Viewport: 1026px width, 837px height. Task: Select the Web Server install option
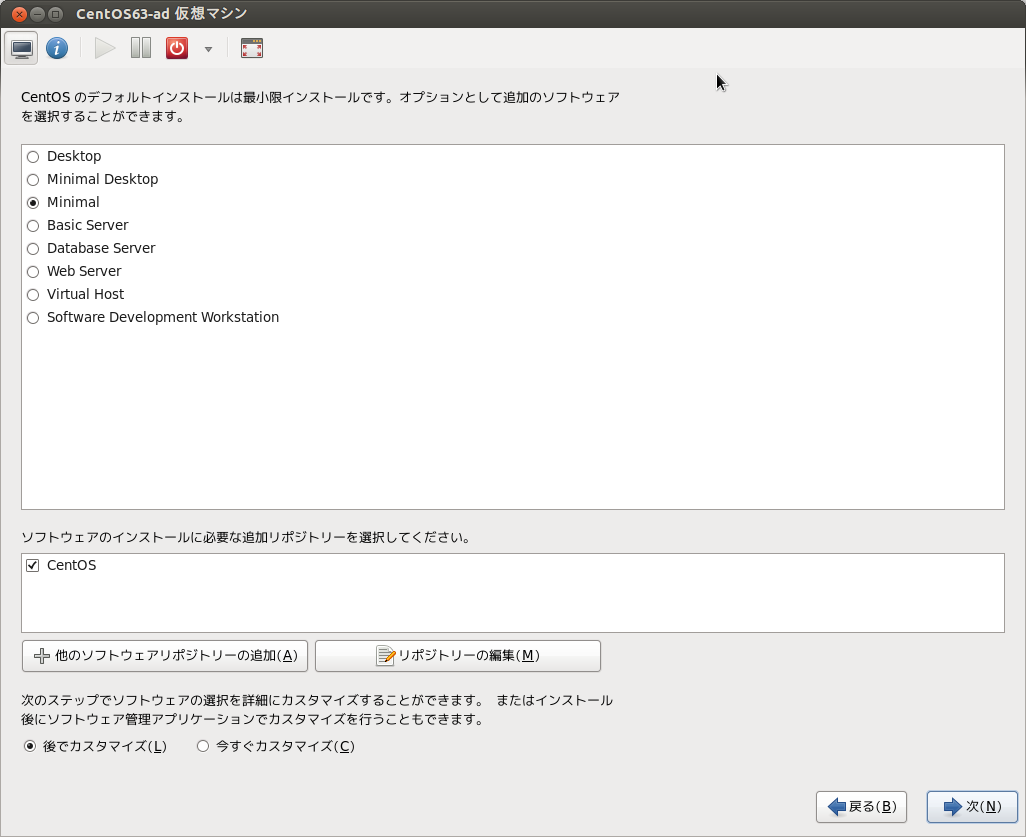[33, 271]
